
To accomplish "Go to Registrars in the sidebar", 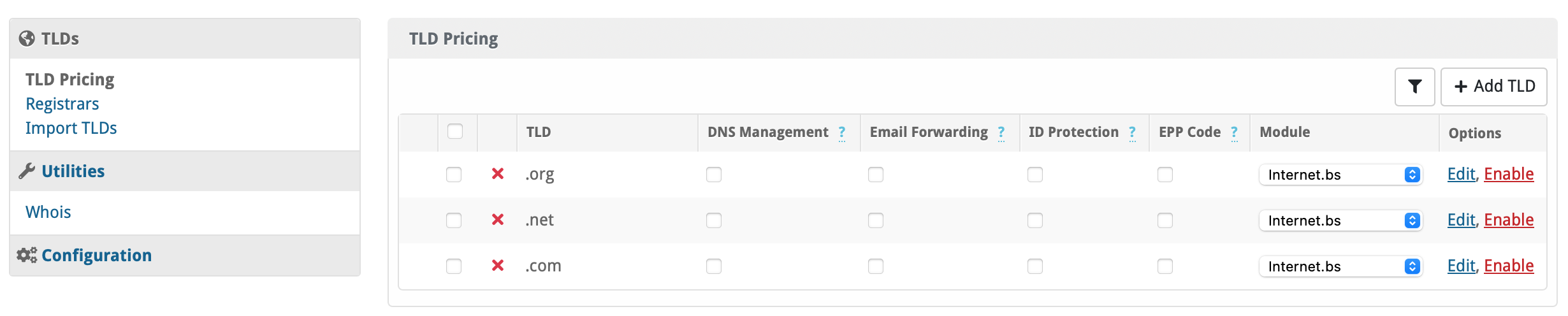I will pos(62,104).
